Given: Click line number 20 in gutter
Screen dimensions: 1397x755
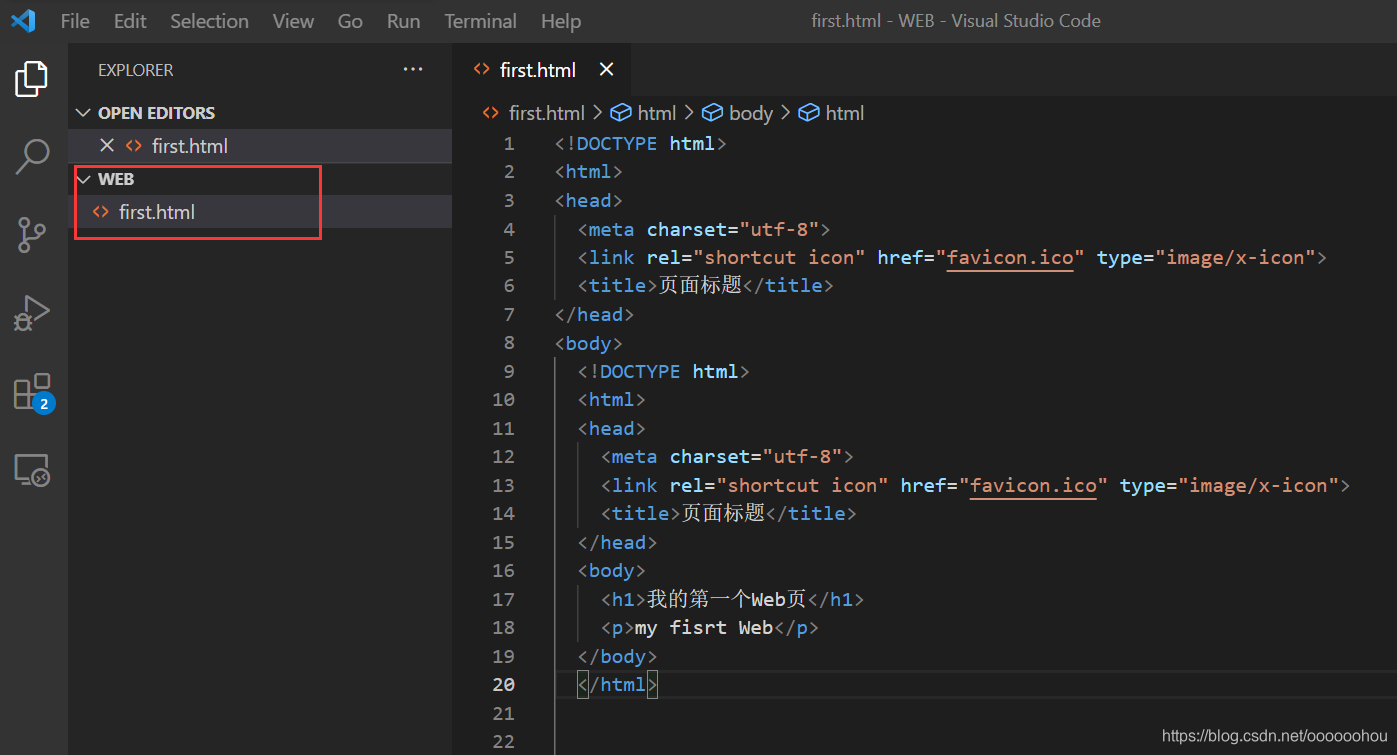Looking at the screenshot, I should tap(503, 685).
